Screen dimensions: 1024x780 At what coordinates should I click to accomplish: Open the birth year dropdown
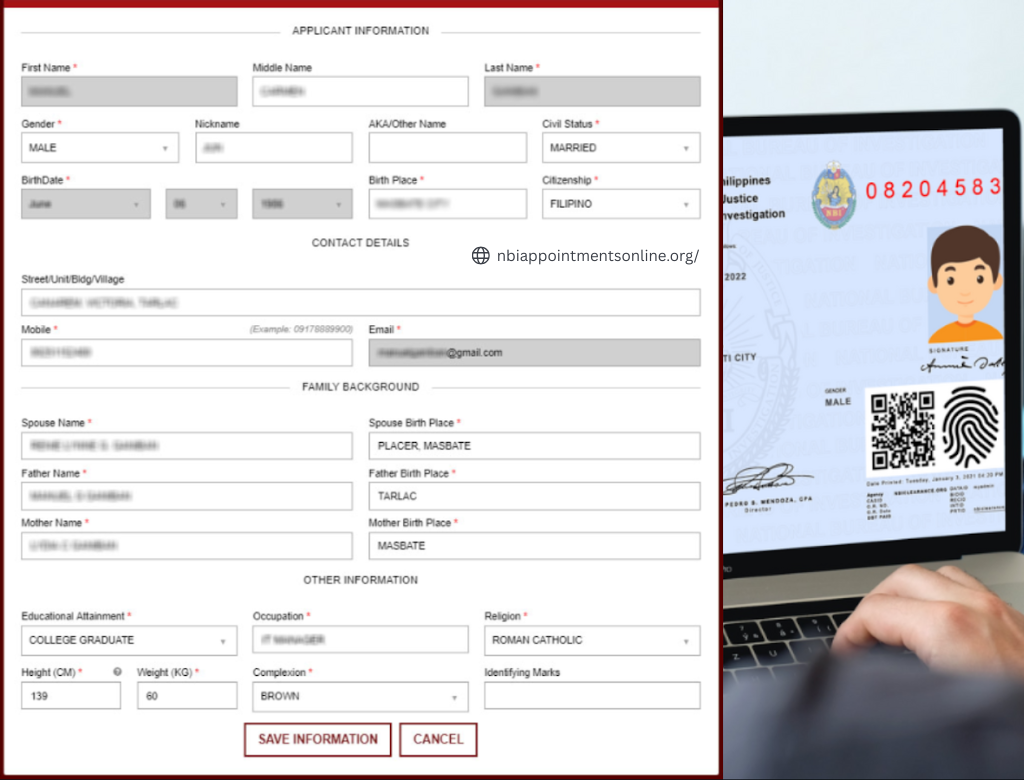point(302,203)
